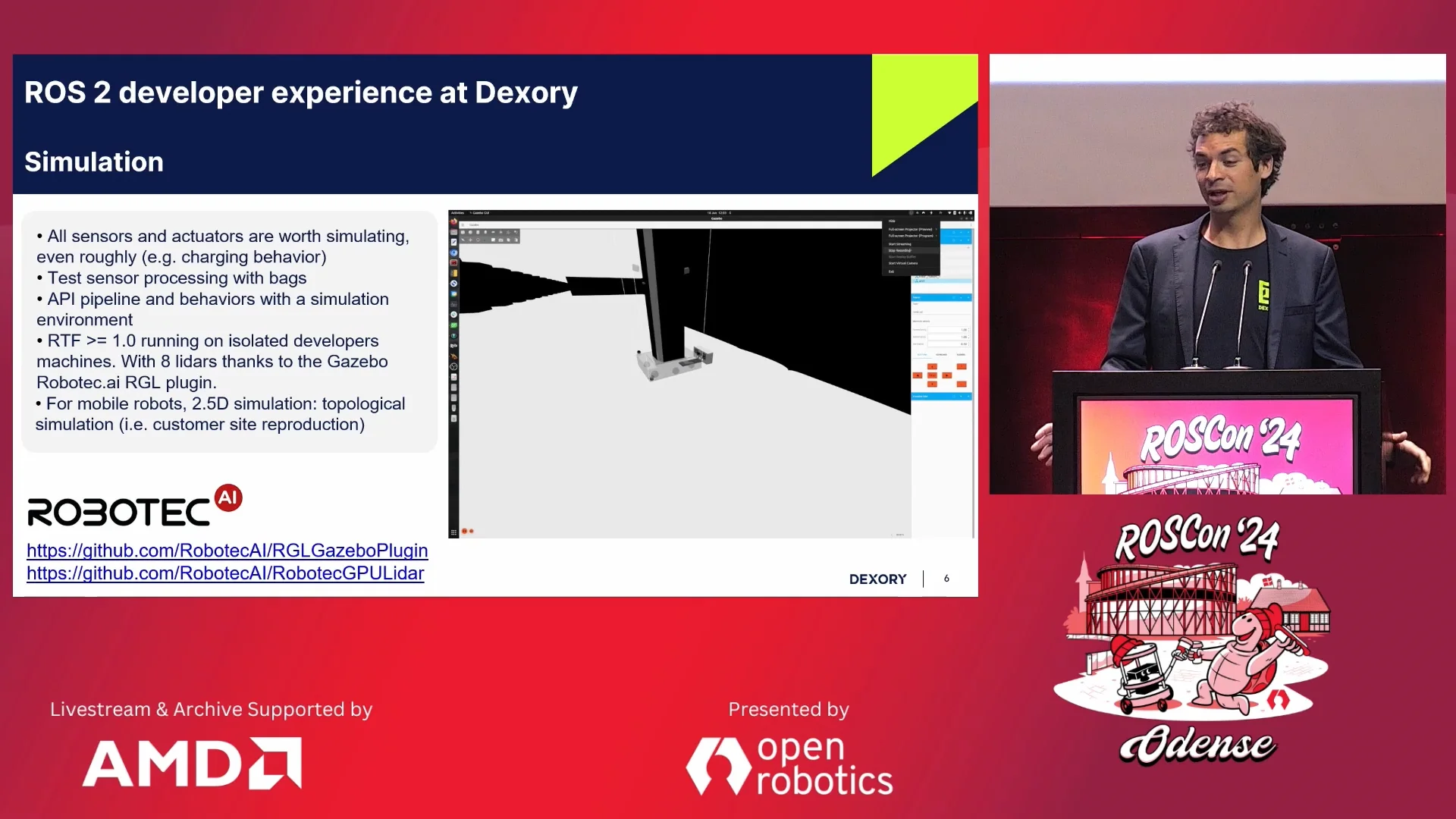The height and width of the screenshot is (819, 1456).
Task: Insert a box shape in Gazebo
Action: 463,232
